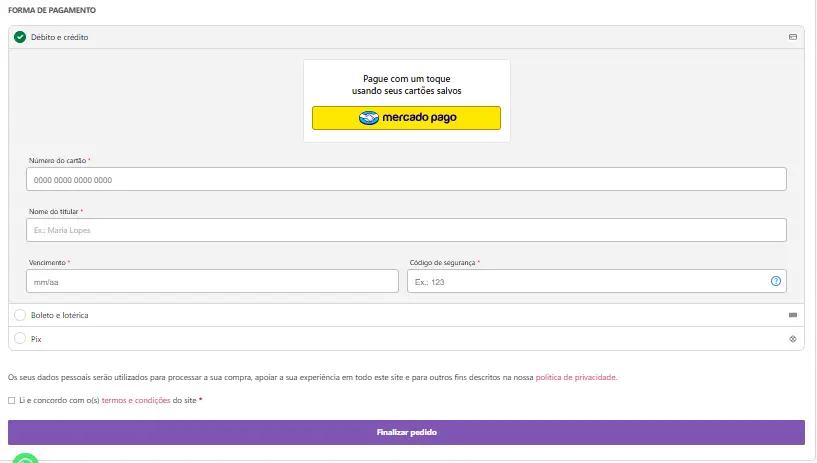Choose the Pix radio button
The width and height of the screenshot is (817, 463).
click(20, 339)
